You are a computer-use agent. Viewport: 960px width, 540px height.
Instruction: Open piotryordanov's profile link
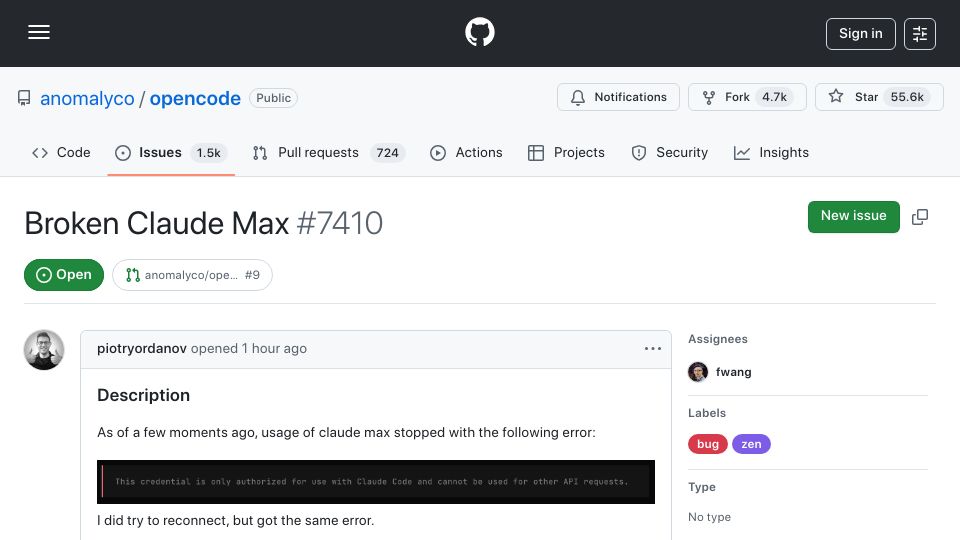coord(141,348)
